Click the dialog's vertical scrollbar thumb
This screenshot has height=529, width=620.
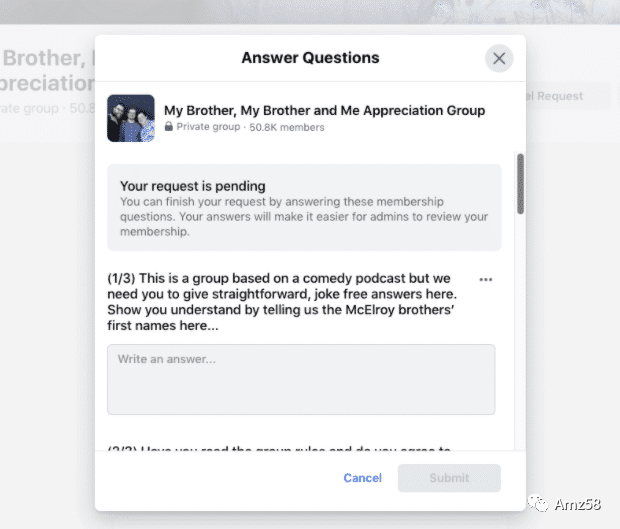point(520,184)
